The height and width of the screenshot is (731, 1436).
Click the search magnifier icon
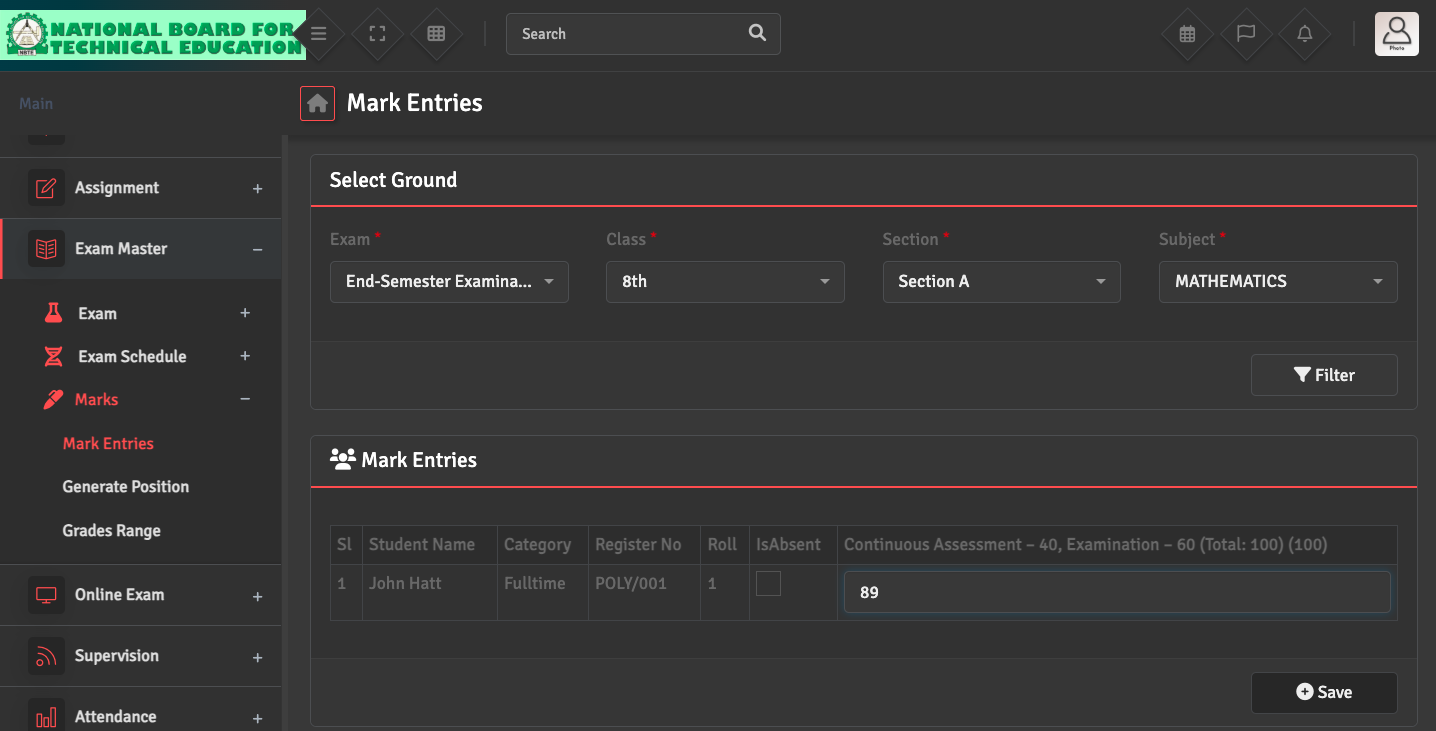(757, 33)
